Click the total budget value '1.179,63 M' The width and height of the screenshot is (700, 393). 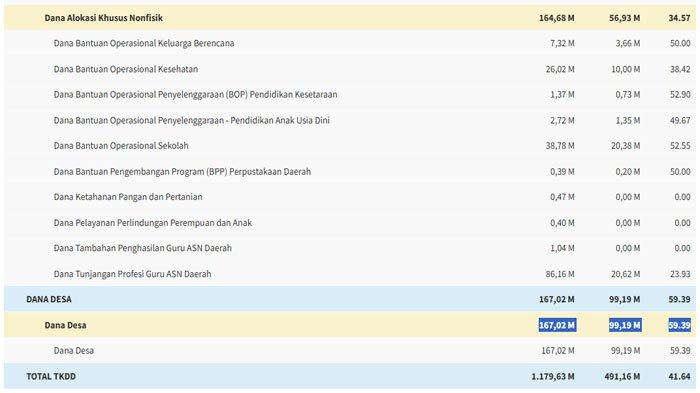click(553, 376)
